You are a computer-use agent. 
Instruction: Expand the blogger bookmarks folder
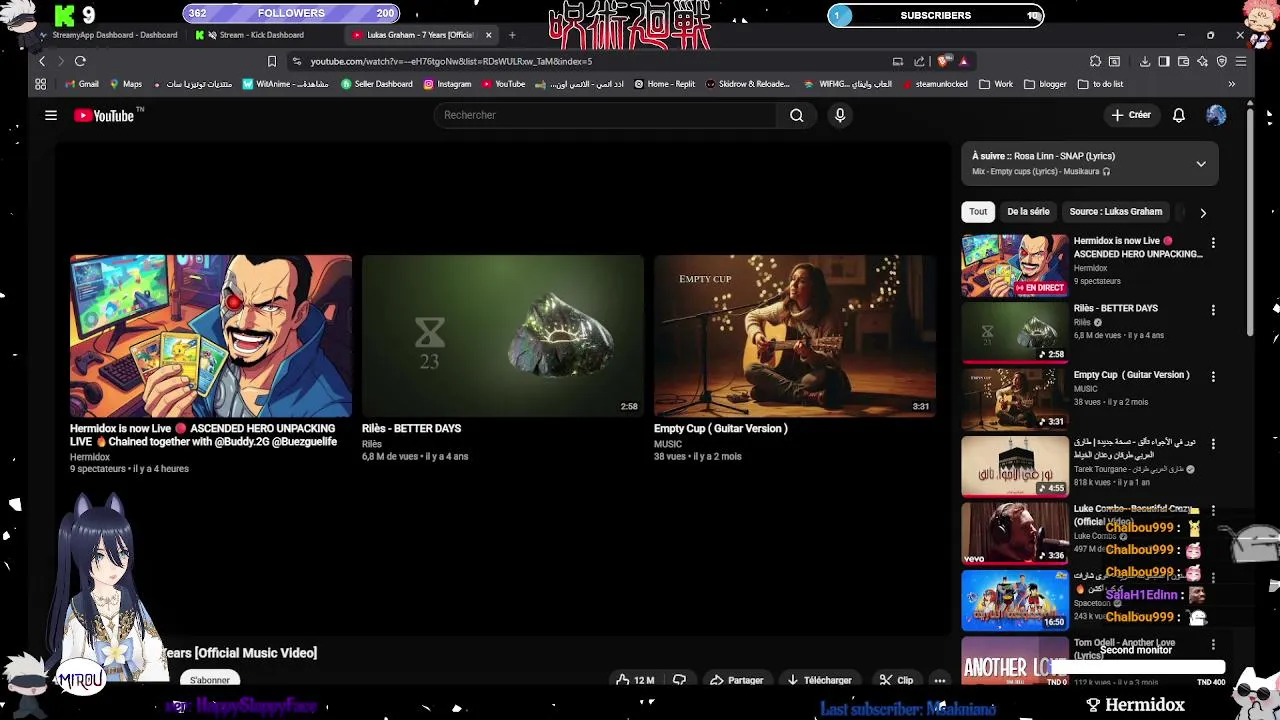[1045, 84]
